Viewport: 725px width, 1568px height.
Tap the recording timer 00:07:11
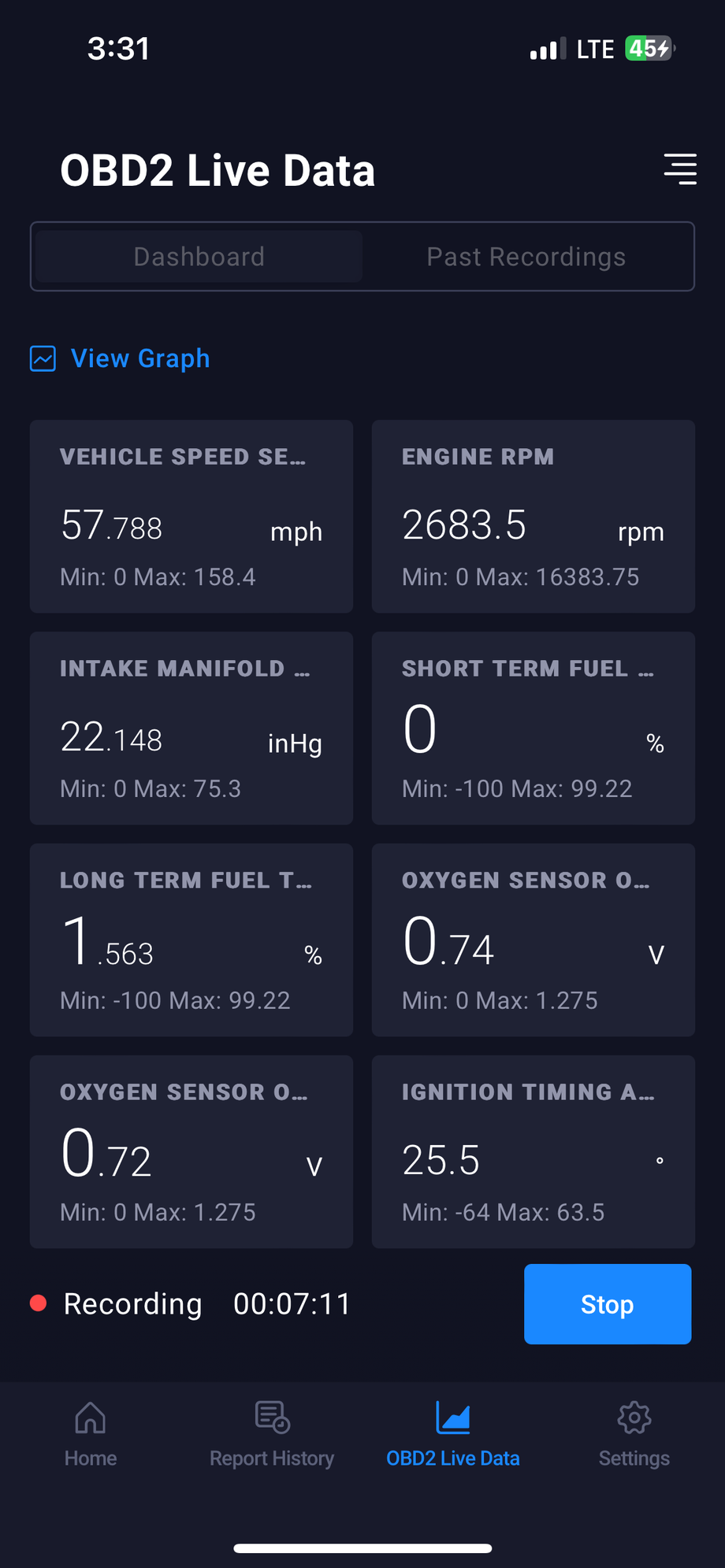tap(292, 1304)
